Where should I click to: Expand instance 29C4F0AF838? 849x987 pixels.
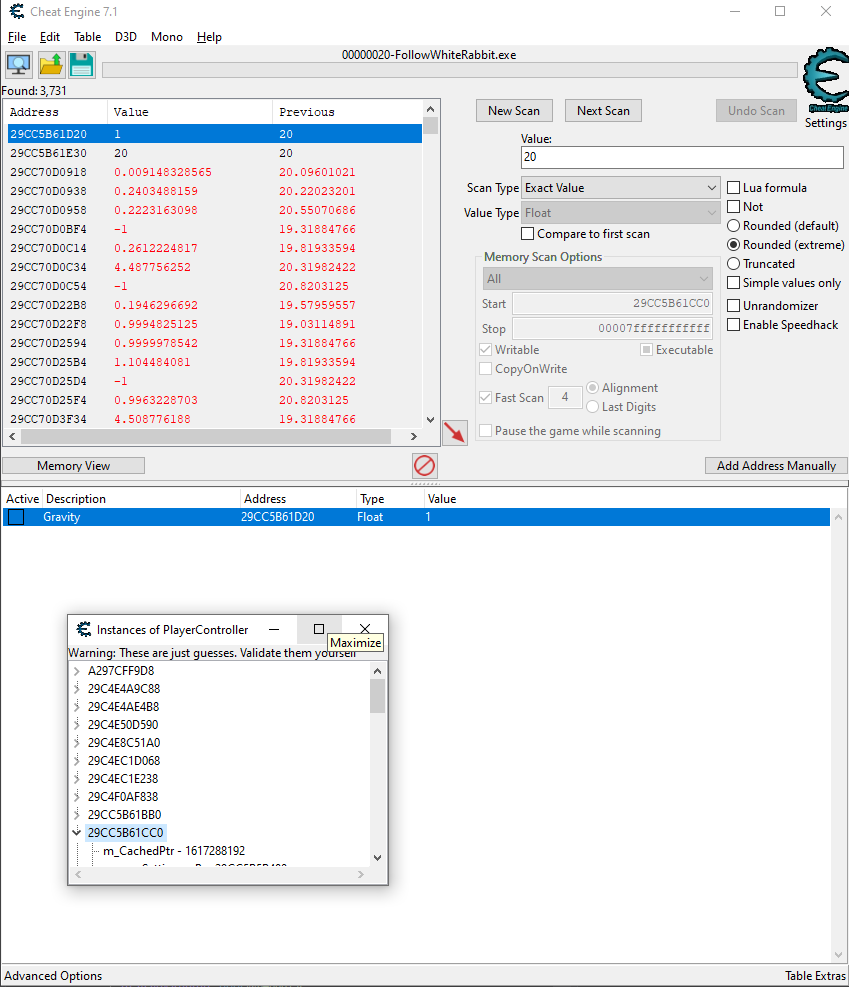click(x=77, y=797)
